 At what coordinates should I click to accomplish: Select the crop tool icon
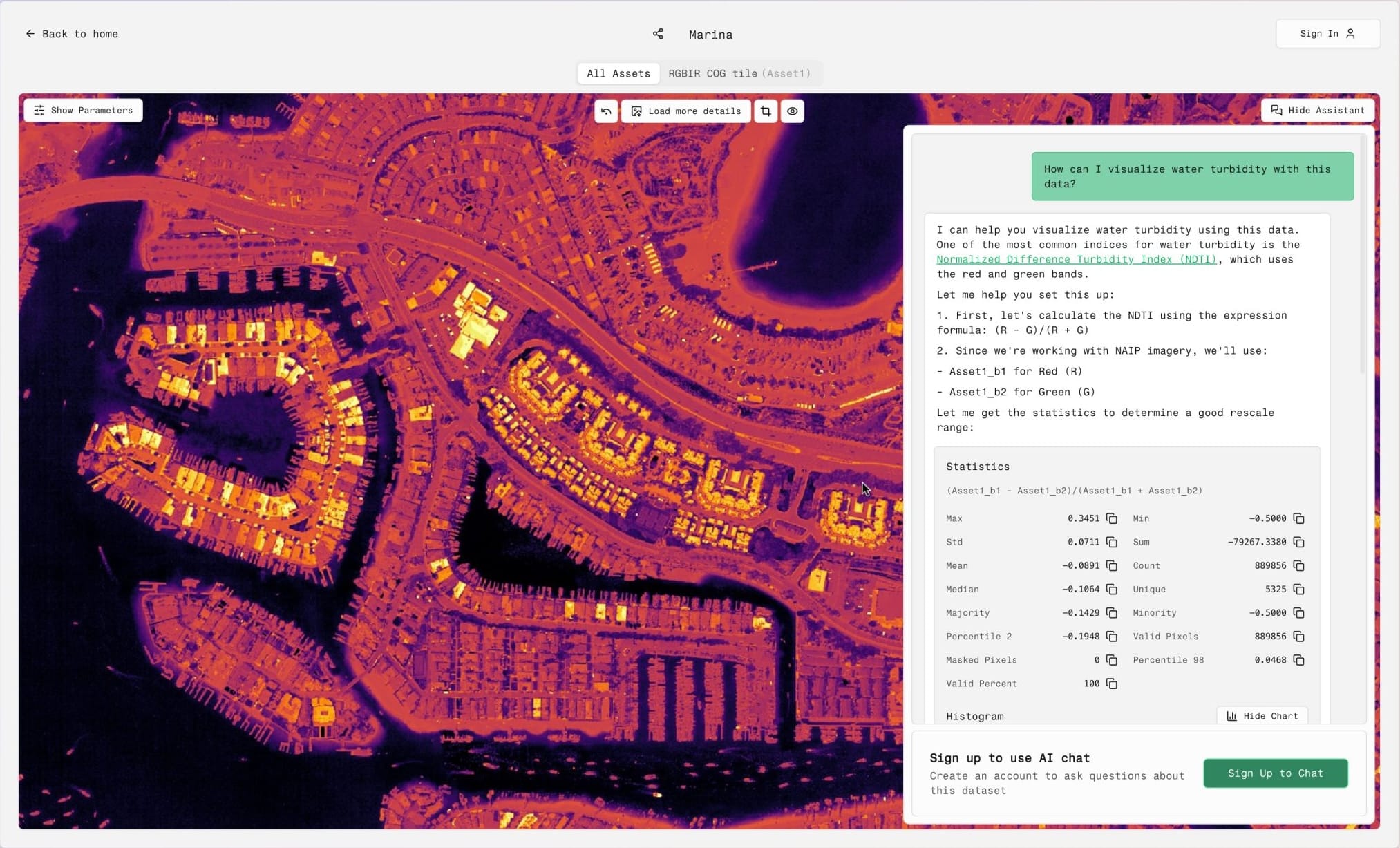pyautogui.click(x=766, y=111)
